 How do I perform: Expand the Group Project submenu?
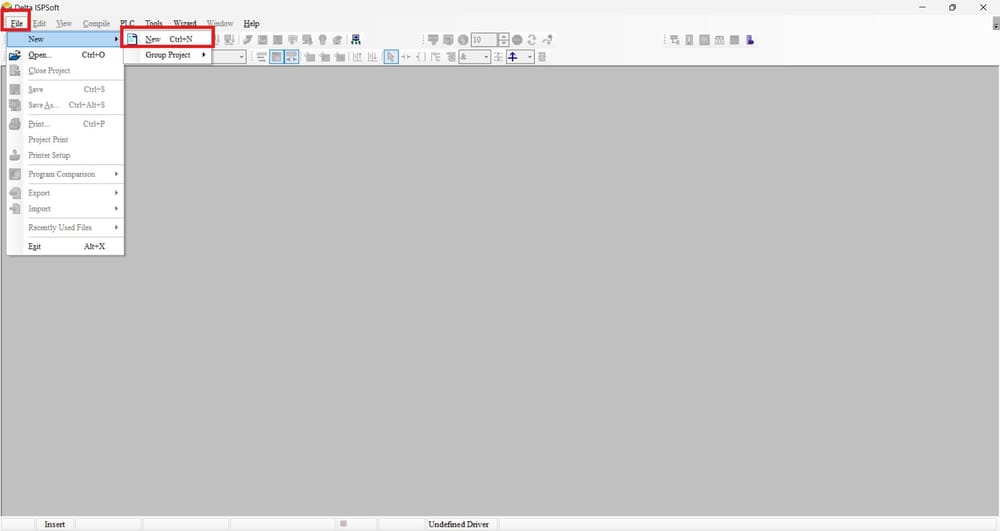tap(168, 55)
